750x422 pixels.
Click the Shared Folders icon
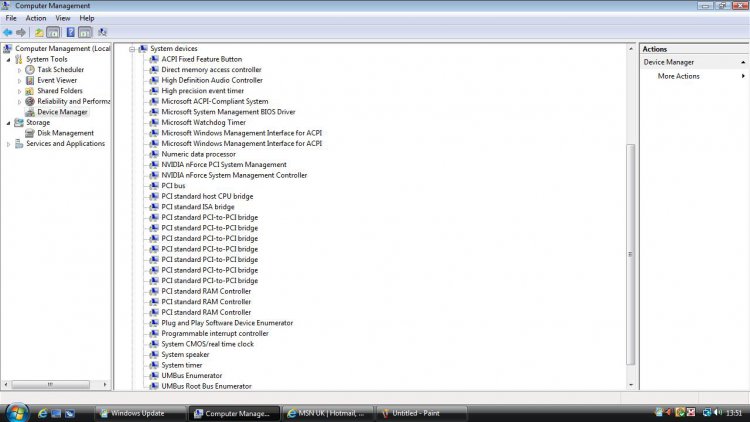coord(30,91)
